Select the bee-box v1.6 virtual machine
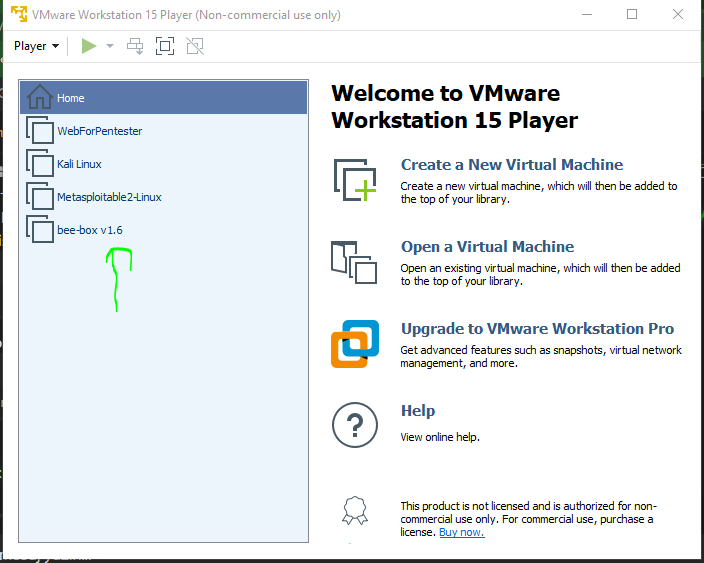Screen dimensions: 704x563 point(89,230)
